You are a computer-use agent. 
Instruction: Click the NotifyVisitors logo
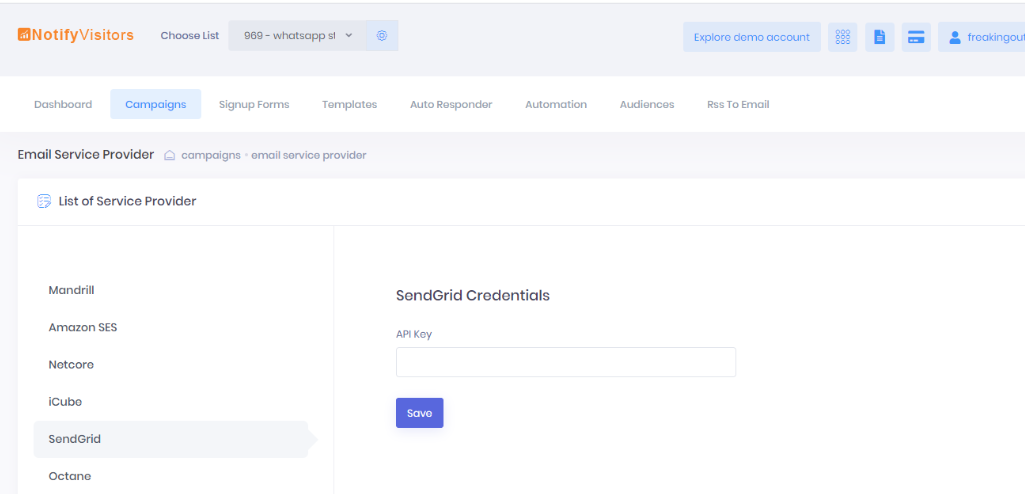point(76,35)
